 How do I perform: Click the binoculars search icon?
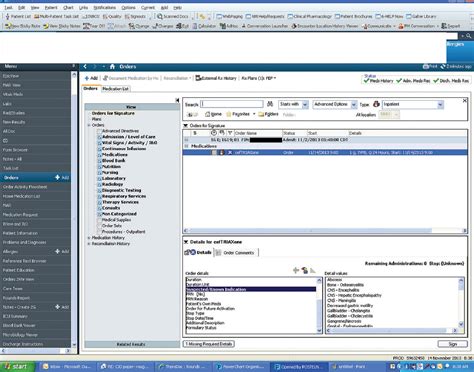pos(270,104)
